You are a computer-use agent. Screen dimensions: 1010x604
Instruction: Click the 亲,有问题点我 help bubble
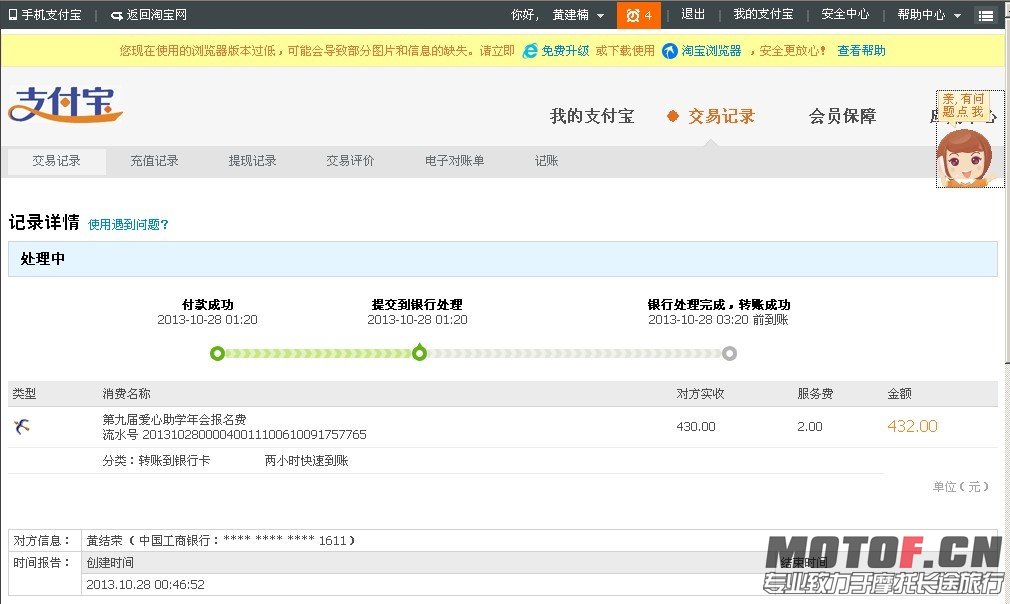[963, 105]
